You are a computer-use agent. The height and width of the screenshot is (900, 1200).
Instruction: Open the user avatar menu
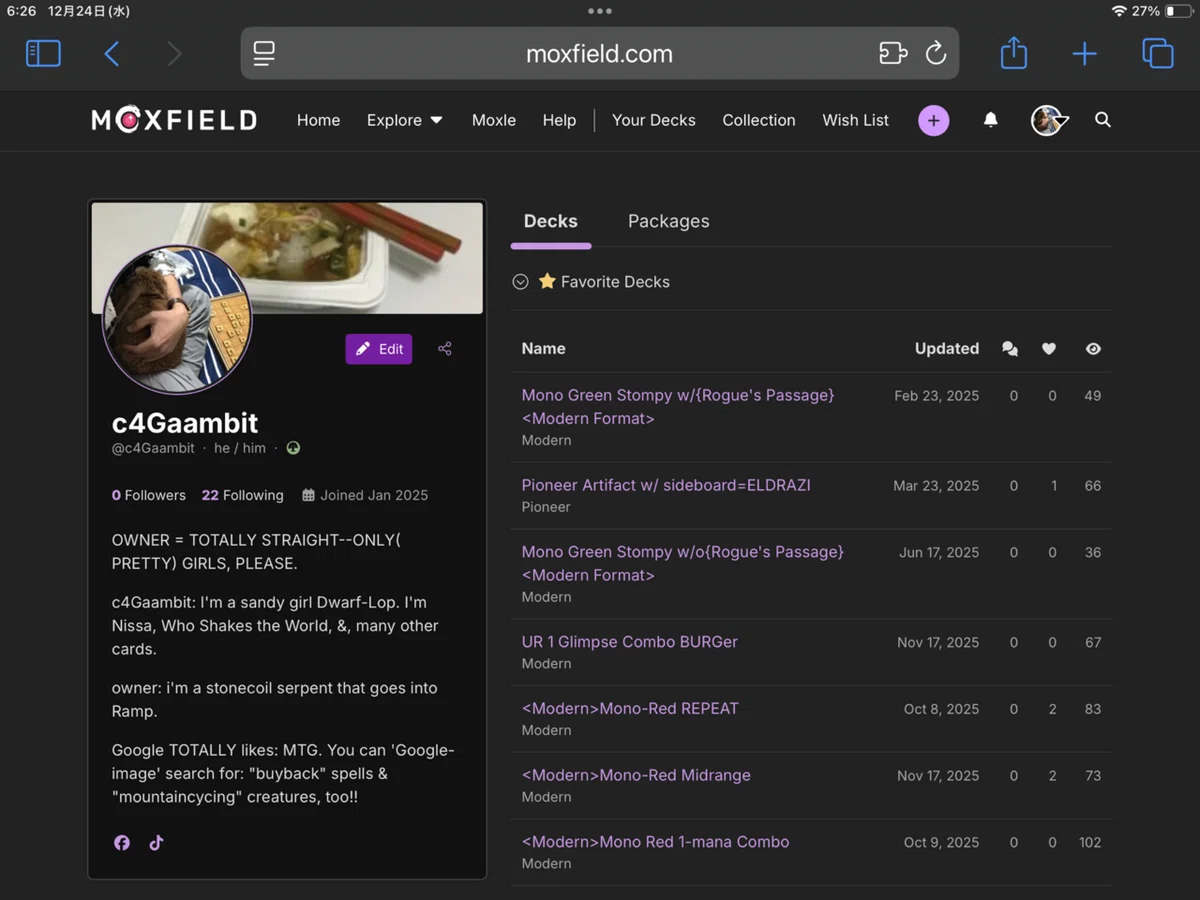pos(1049,120)
